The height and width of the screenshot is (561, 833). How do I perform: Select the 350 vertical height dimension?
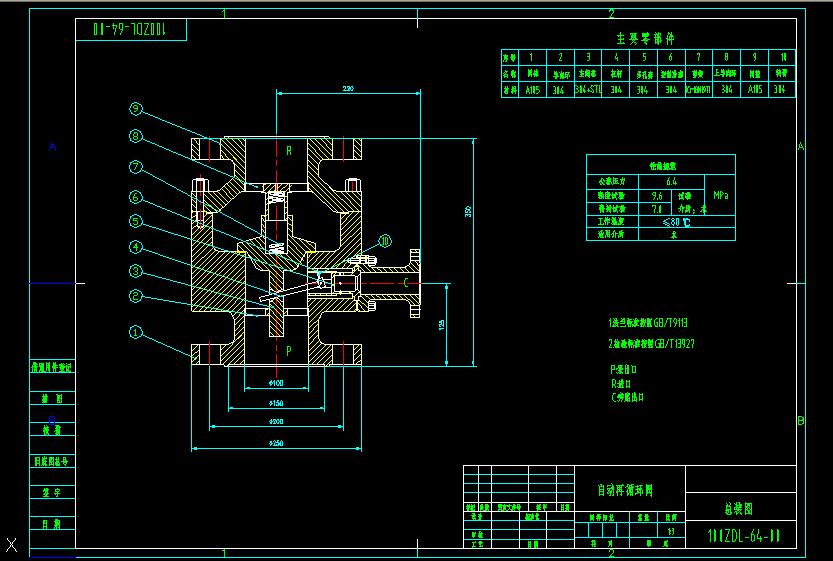(467, 212)
